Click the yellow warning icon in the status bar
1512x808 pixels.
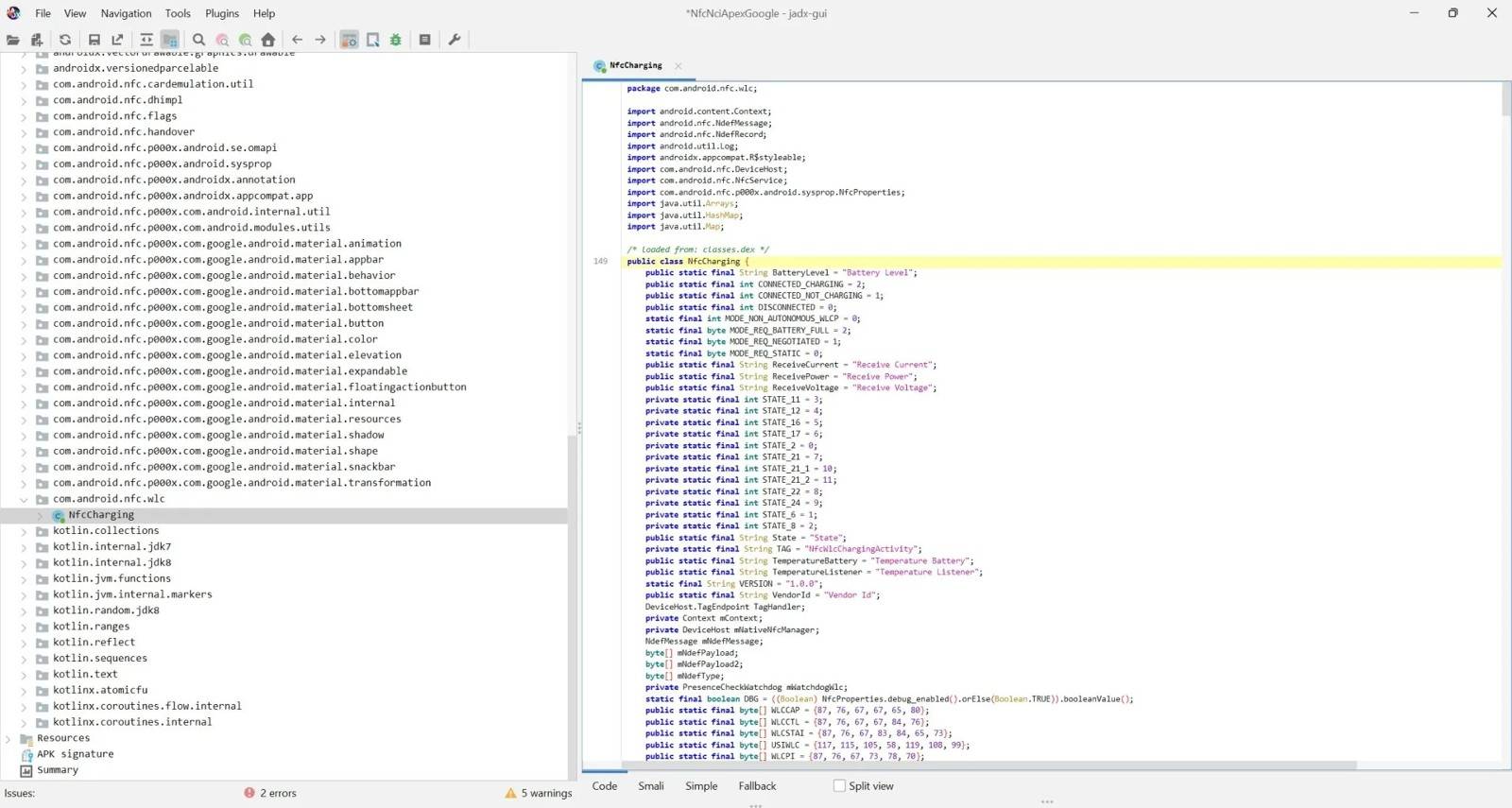[510, 793]
